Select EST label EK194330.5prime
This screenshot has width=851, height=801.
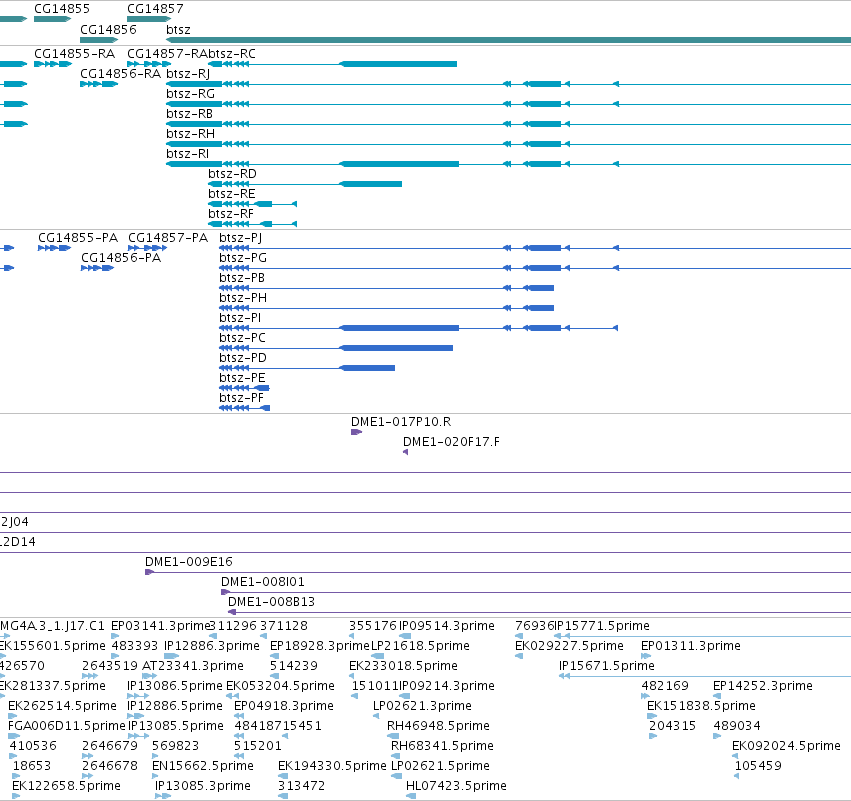point(332,766)
